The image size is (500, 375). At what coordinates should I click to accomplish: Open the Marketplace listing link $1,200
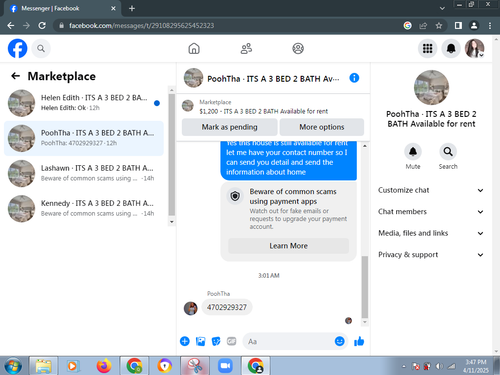coord(263,111)
